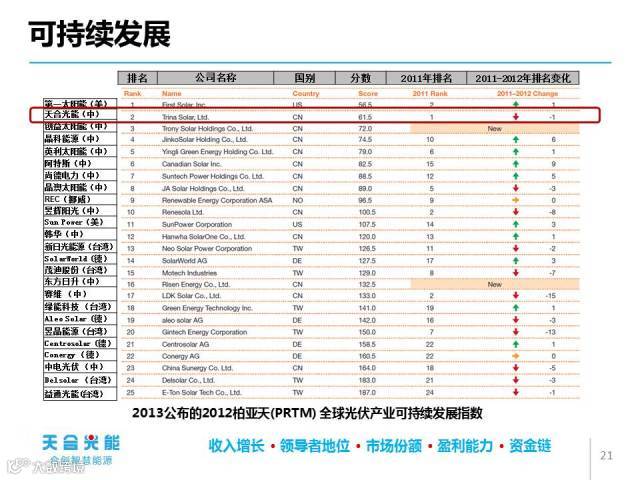Click 'New' in the Risen Energy row
Screen dimensions: 640x480
[494, 284]
